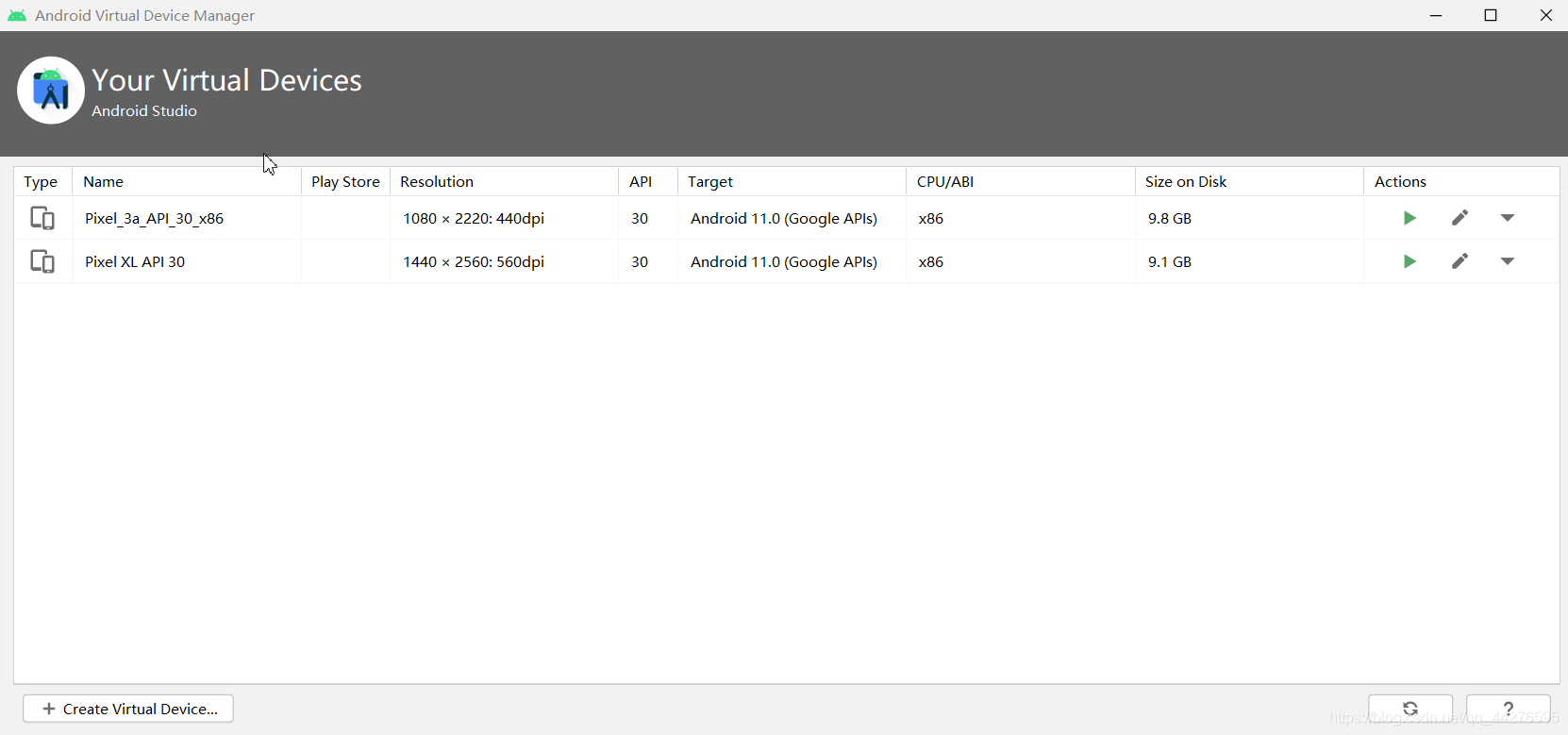Screen dimensions: 1568x735
Task: Maximize the Android Virtual Device Manager window
Action: [x=1491, y=15]
